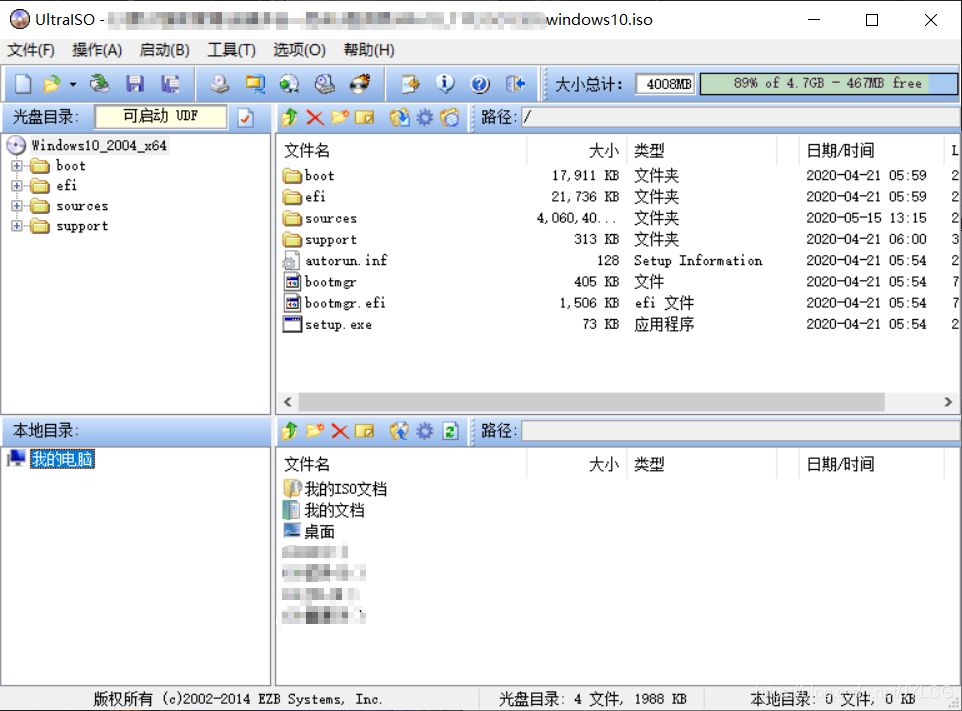The height and width of the screenshot is (711, 962).
Task: Expand the sources tree node
Action: 17,206
